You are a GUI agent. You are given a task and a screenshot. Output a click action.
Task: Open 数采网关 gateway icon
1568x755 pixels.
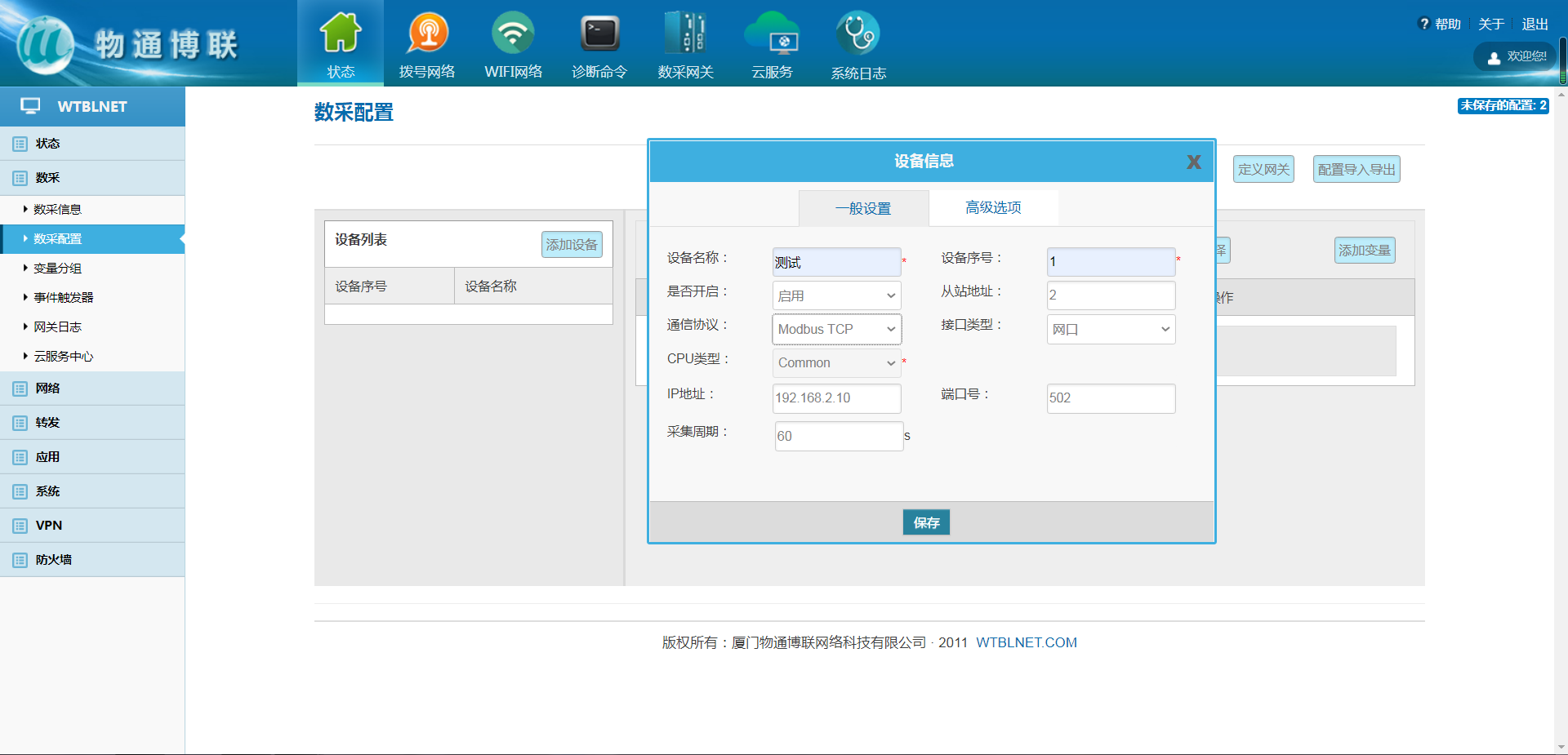686,33
